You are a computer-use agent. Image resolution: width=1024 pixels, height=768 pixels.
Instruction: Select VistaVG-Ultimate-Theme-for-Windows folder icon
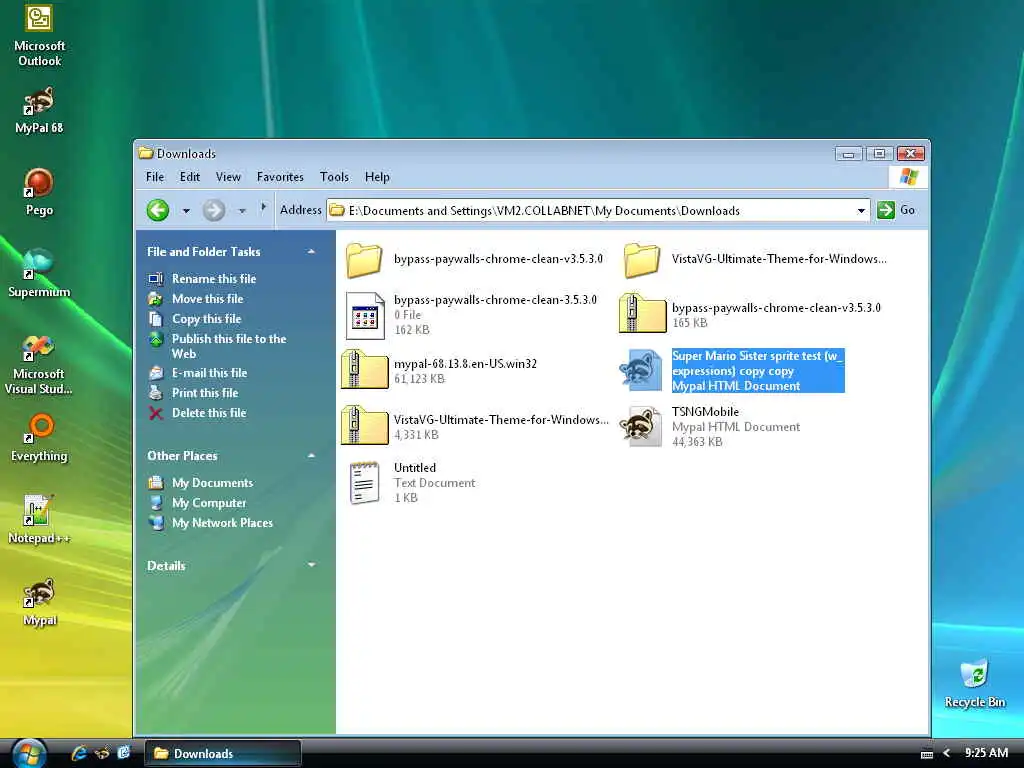coord(642,259)
